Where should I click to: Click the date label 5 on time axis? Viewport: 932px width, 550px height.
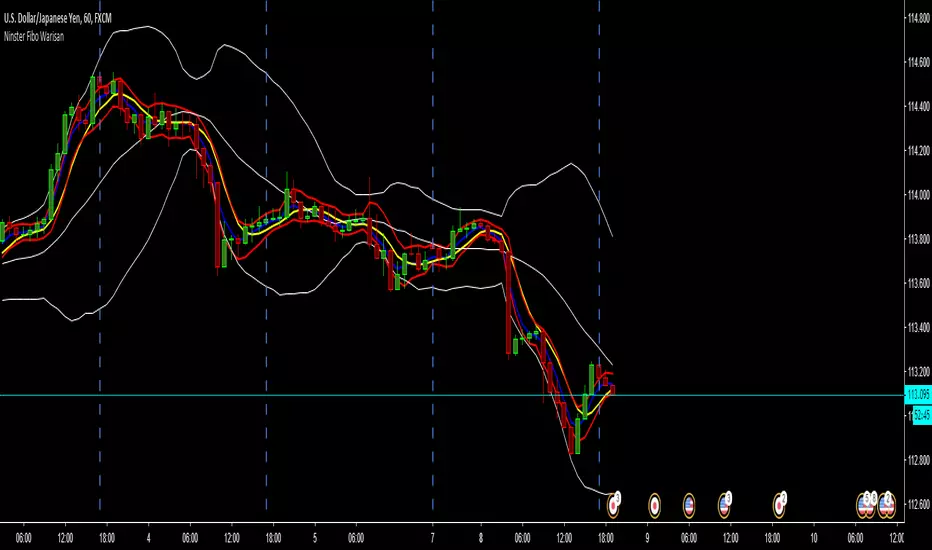314,538
